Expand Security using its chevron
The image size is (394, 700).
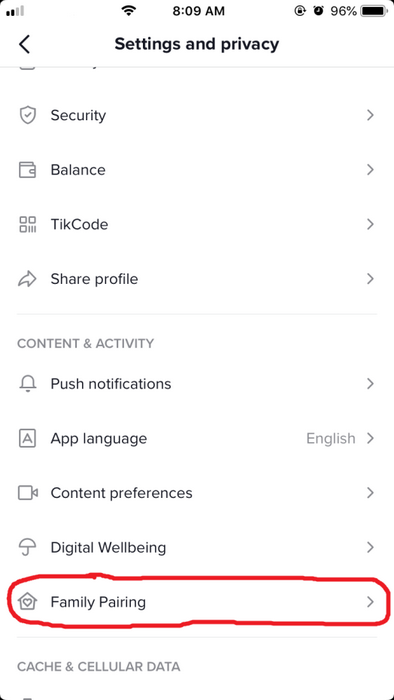click(x=370, y=115)
